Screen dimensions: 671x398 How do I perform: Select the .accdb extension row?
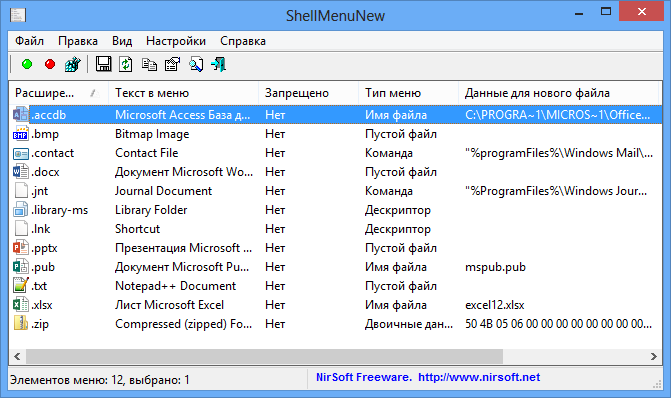[336, 115]
